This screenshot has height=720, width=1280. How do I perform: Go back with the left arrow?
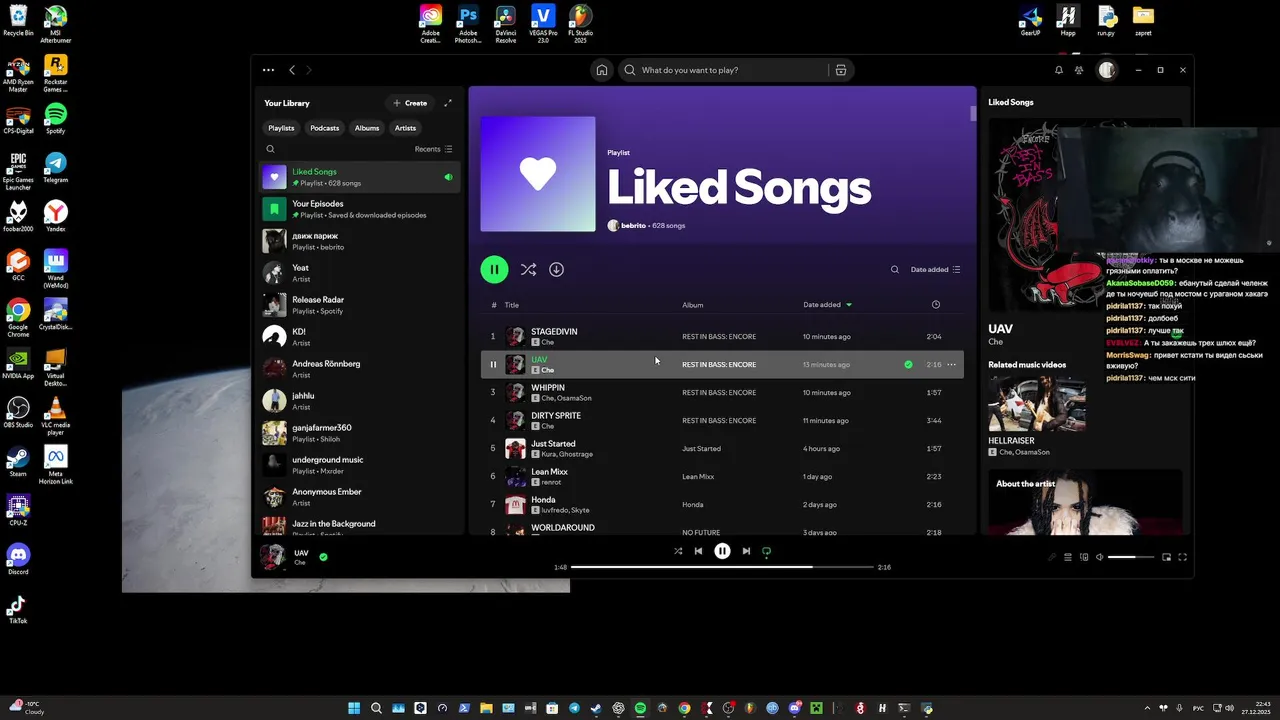click(x=292, y=70)
